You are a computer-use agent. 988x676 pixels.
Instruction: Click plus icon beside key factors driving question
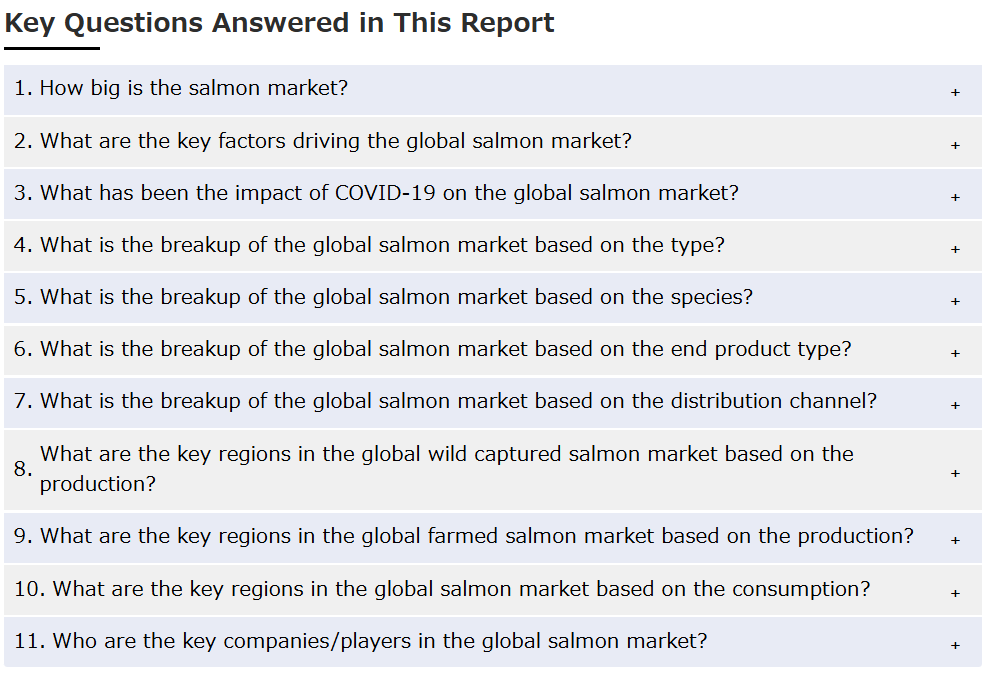[955, 146]
